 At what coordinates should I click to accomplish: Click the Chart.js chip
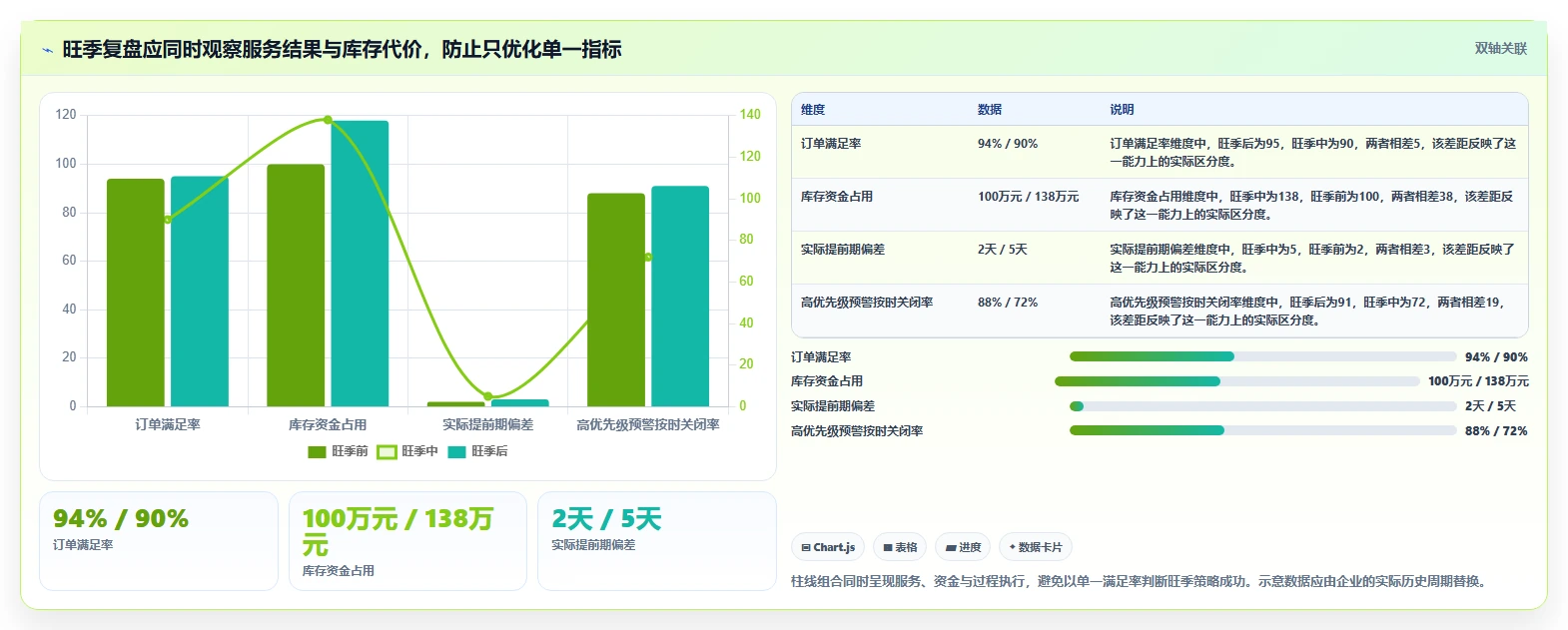coord(828,547)
